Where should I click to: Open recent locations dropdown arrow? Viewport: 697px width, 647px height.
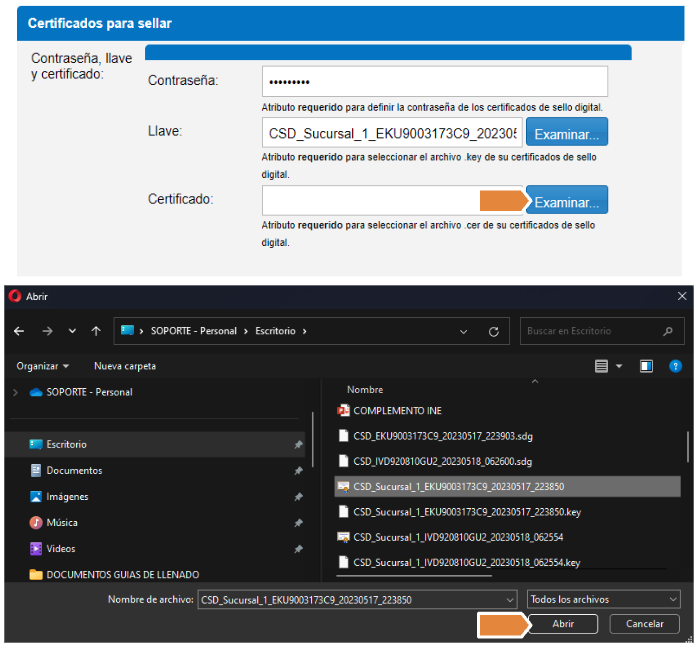coord(72,331)
